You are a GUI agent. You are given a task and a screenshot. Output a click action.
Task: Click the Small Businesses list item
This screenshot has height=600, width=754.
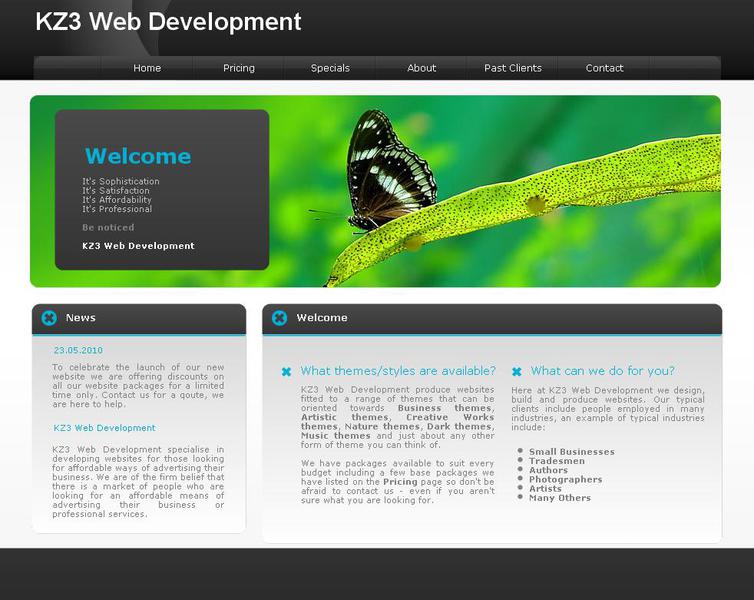[572, 452]
